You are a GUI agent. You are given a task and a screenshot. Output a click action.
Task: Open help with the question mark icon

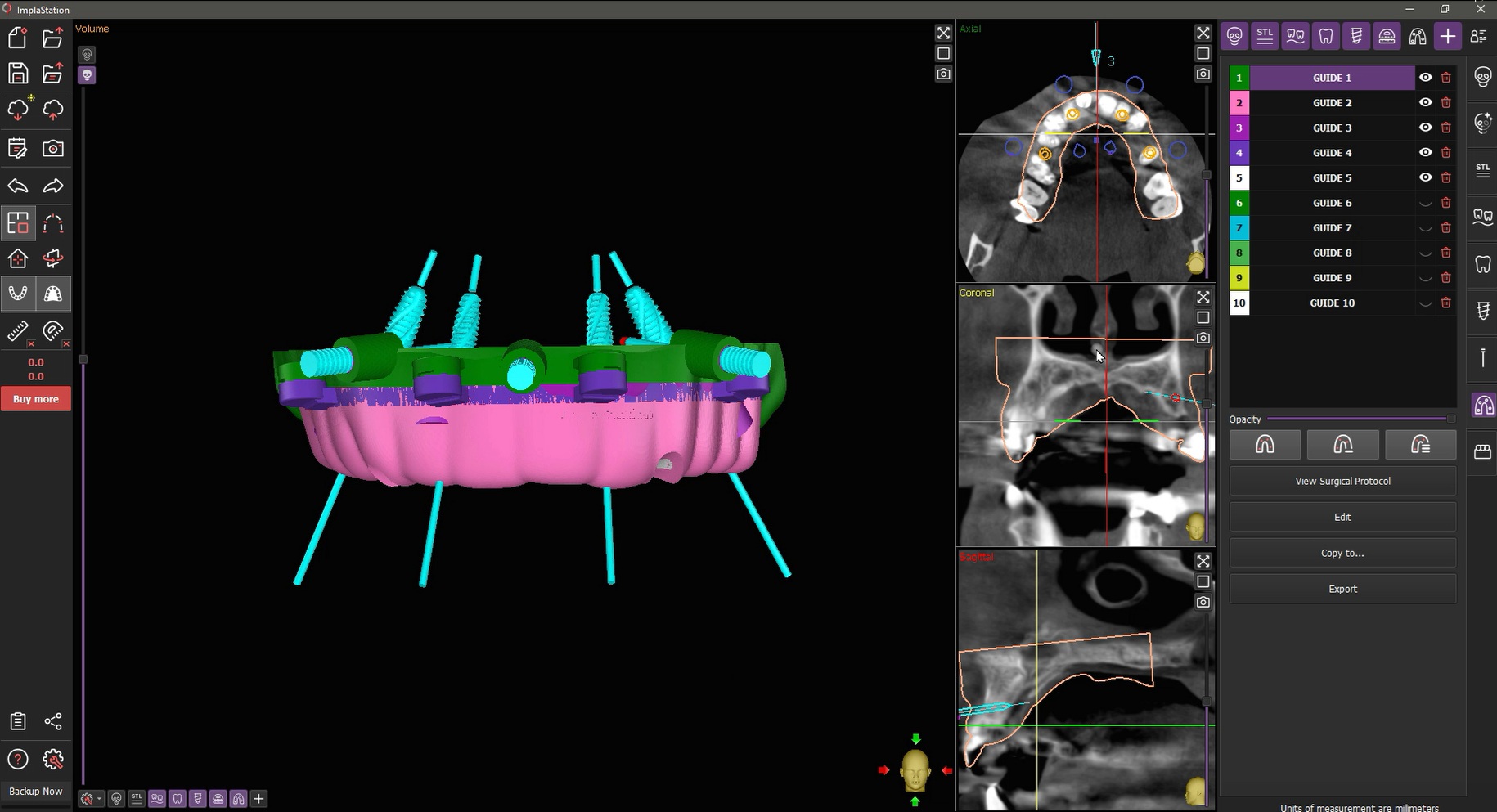click(x=18, y=760)
